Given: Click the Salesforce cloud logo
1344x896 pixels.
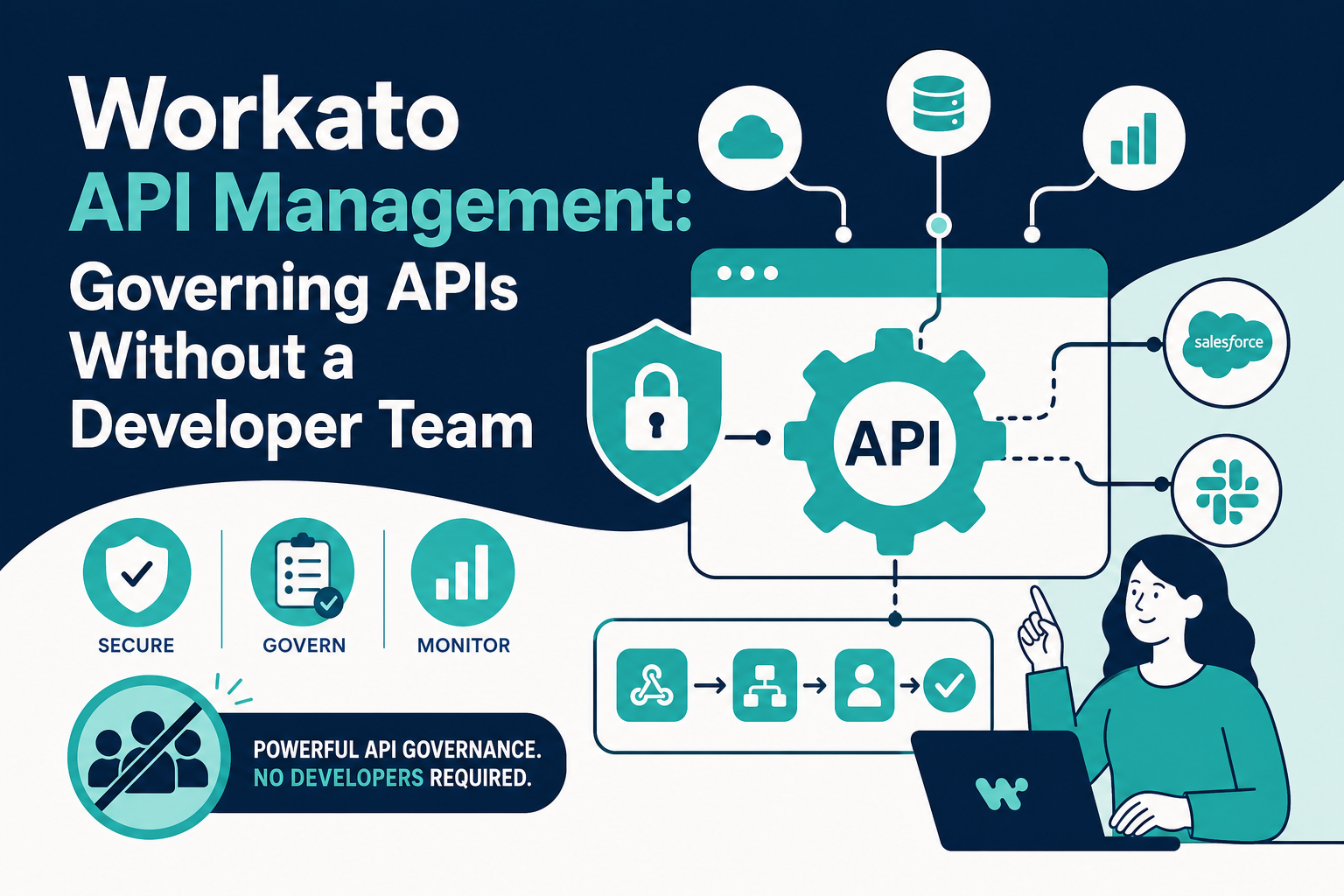Looking at the screenshot, I should 1227,343.
